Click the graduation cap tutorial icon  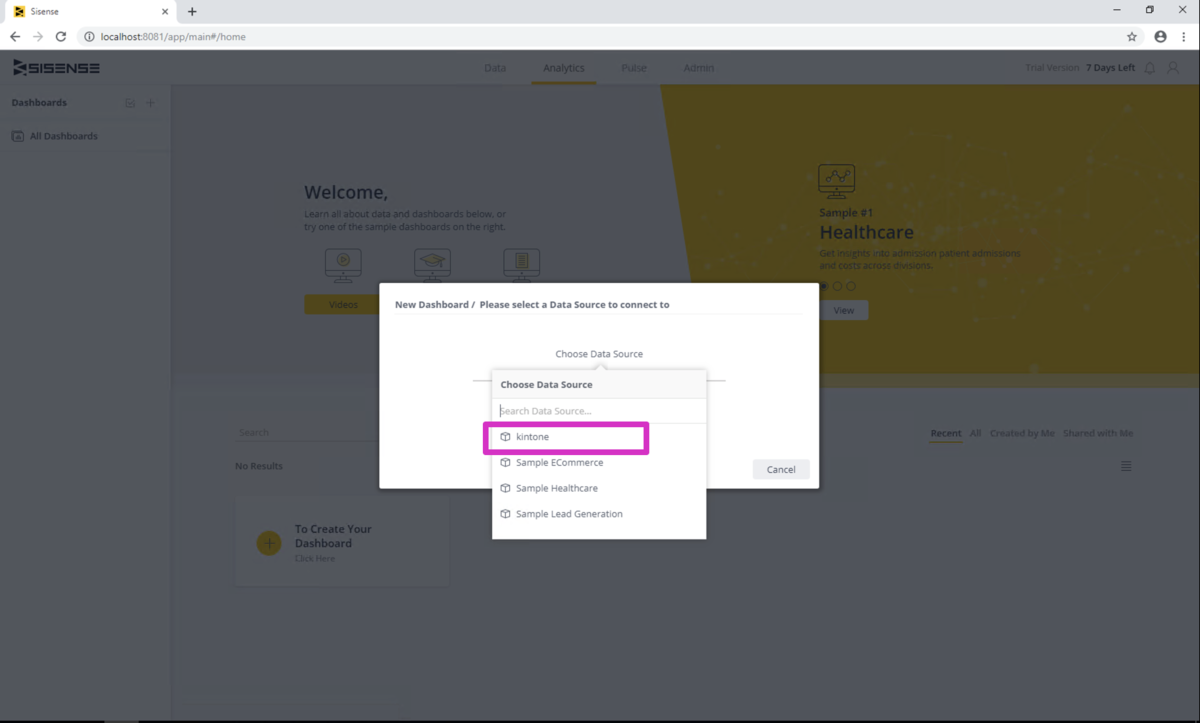coord(432,265)
